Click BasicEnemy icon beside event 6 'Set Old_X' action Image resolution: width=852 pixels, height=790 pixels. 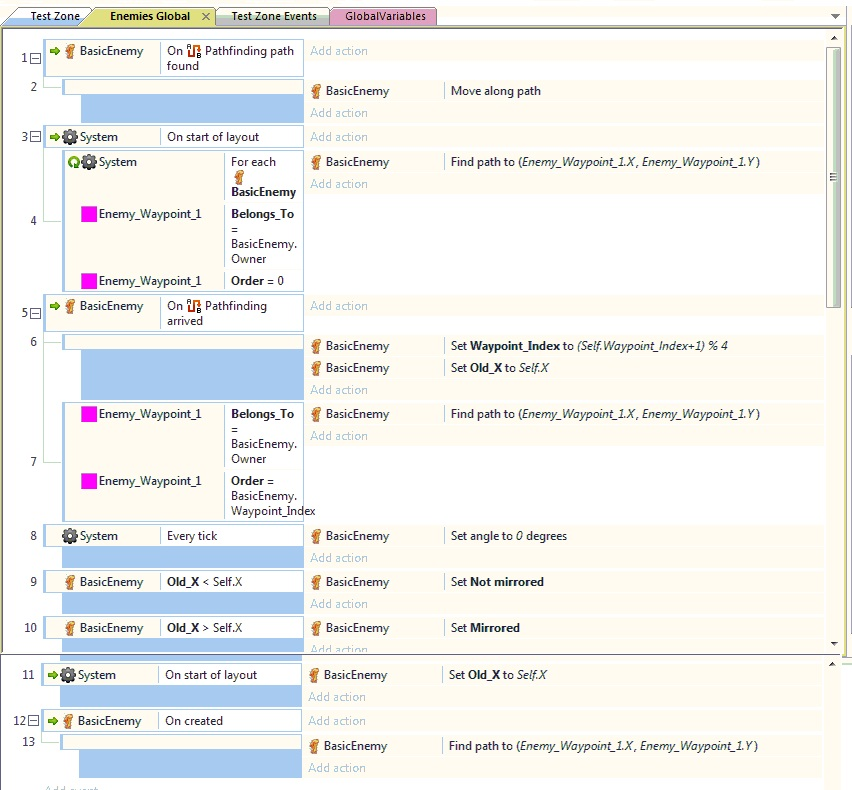[x=316, y=368]
